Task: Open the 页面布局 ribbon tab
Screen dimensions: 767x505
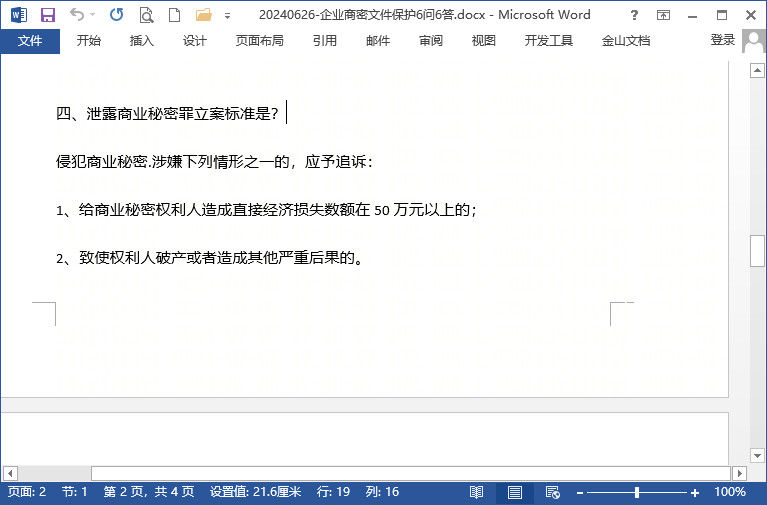Action: coord(260,41)
